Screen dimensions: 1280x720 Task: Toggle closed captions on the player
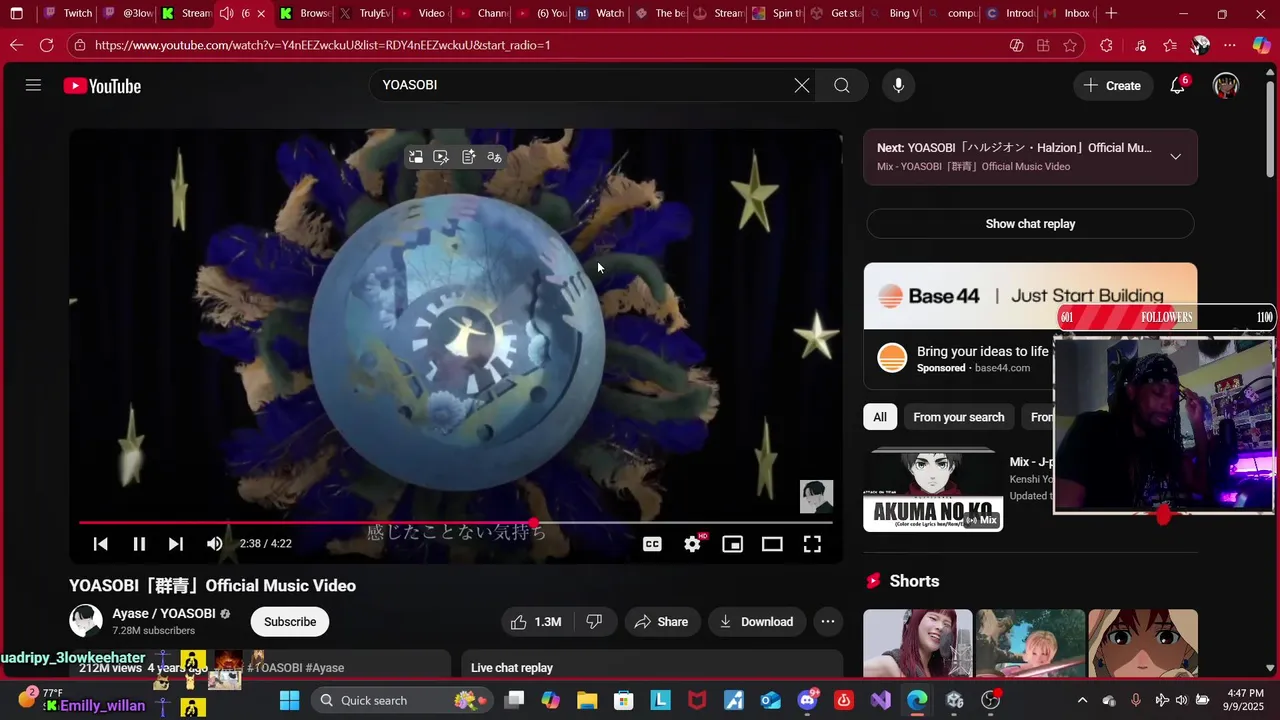652,544
